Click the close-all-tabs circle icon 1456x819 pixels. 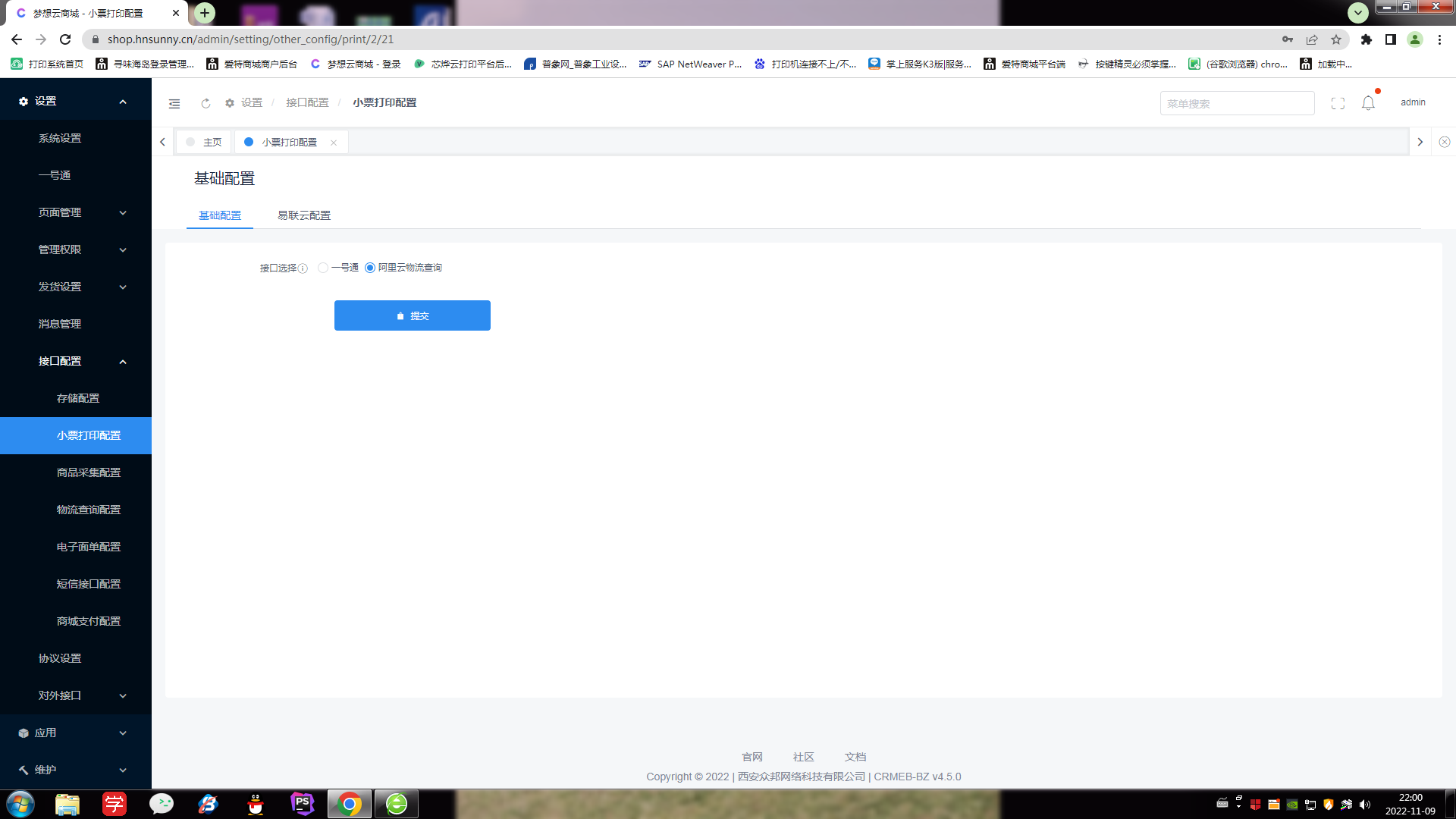[1445, 142]
